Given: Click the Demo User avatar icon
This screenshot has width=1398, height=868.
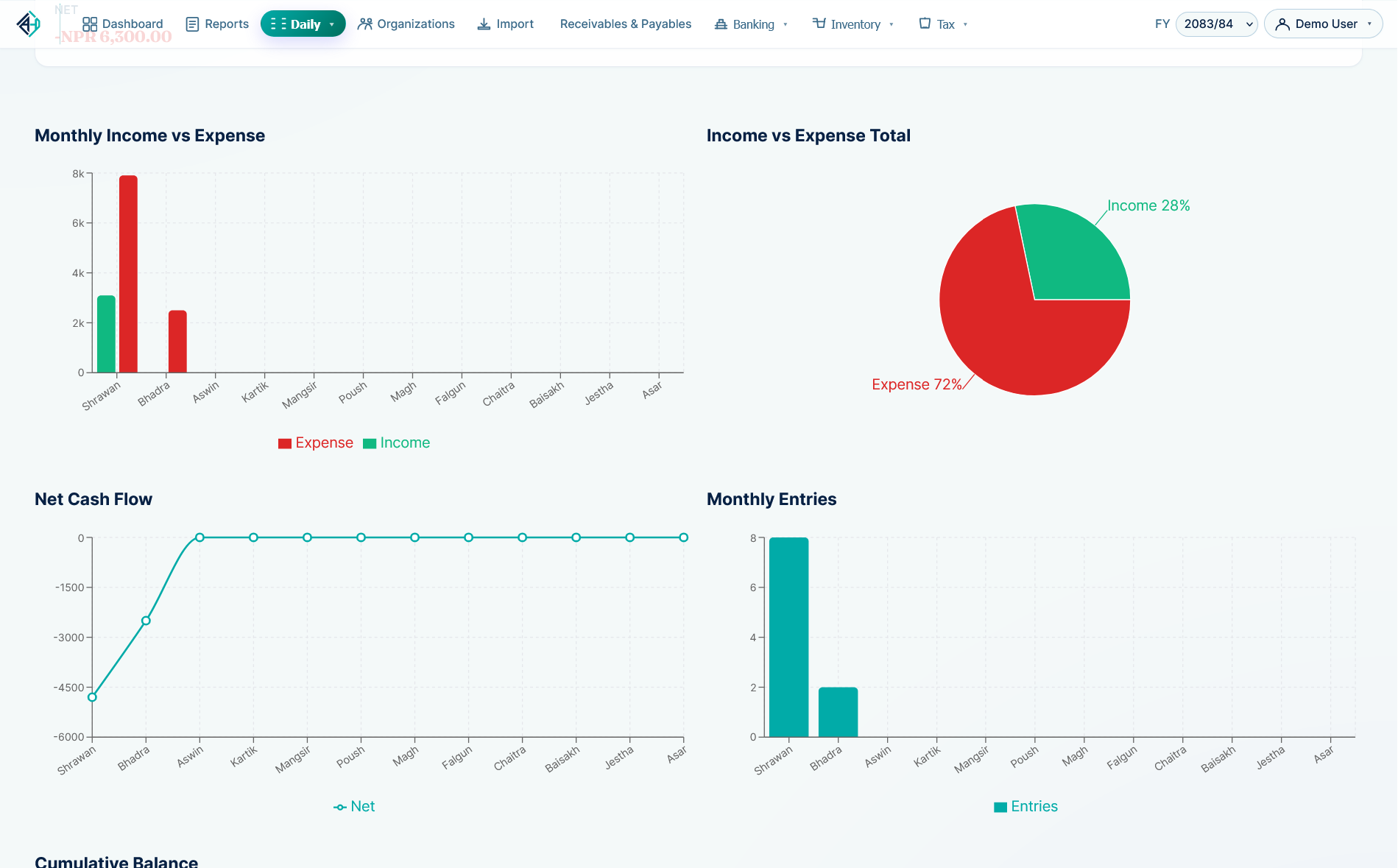Looking at the screenshot, I should coord(1282,24).
